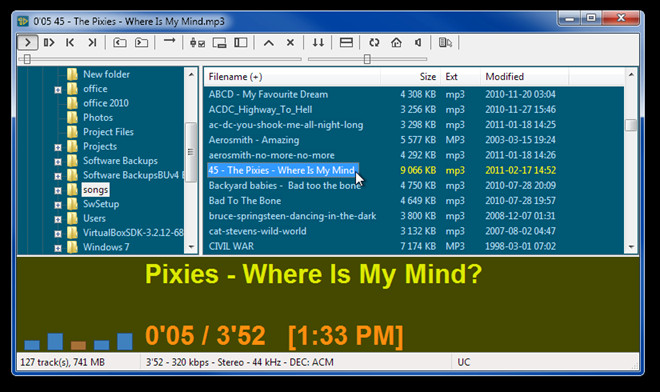Click the folder tree scroll-down arrow
Screen dimensions: 660x392
pyautogui.click(x=191, y=247)
